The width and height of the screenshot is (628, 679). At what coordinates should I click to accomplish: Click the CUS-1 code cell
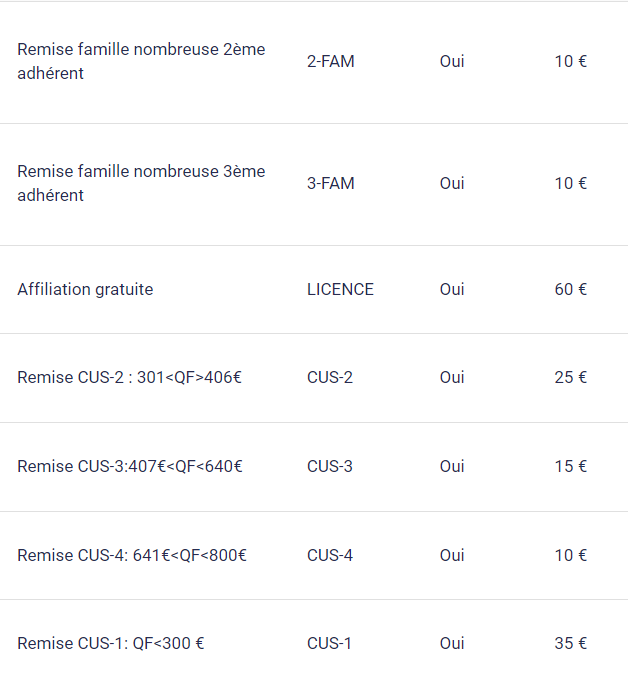(329, 643)
